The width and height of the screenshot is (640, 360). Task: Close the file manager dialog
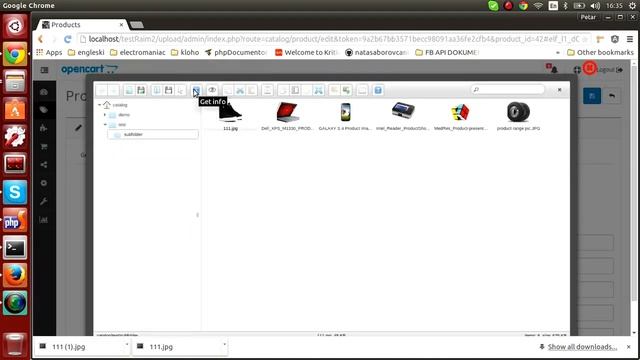pos(560,89)
